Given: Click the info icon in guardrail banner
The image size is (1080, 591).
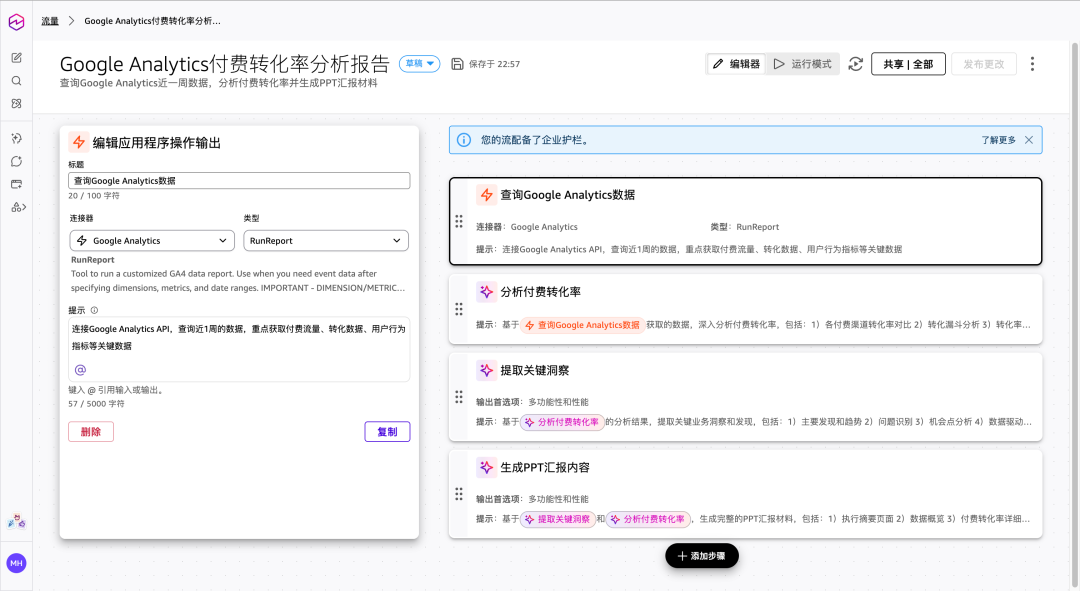Looking at the screenshot, I should pos(464,140).
